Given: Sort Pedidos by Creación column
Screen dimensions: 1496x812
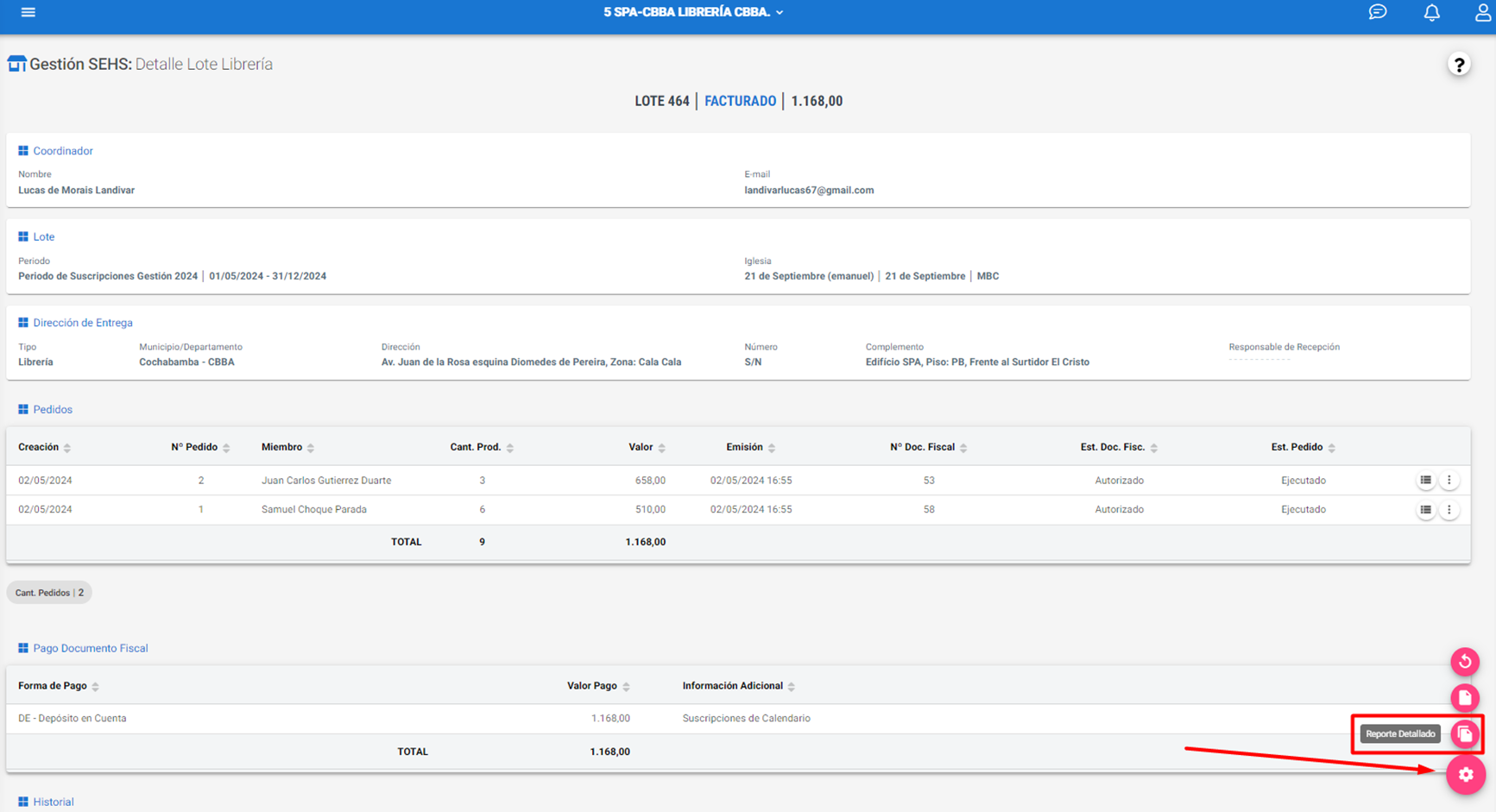Looking at the screenshot, I should tap(44, 447).
